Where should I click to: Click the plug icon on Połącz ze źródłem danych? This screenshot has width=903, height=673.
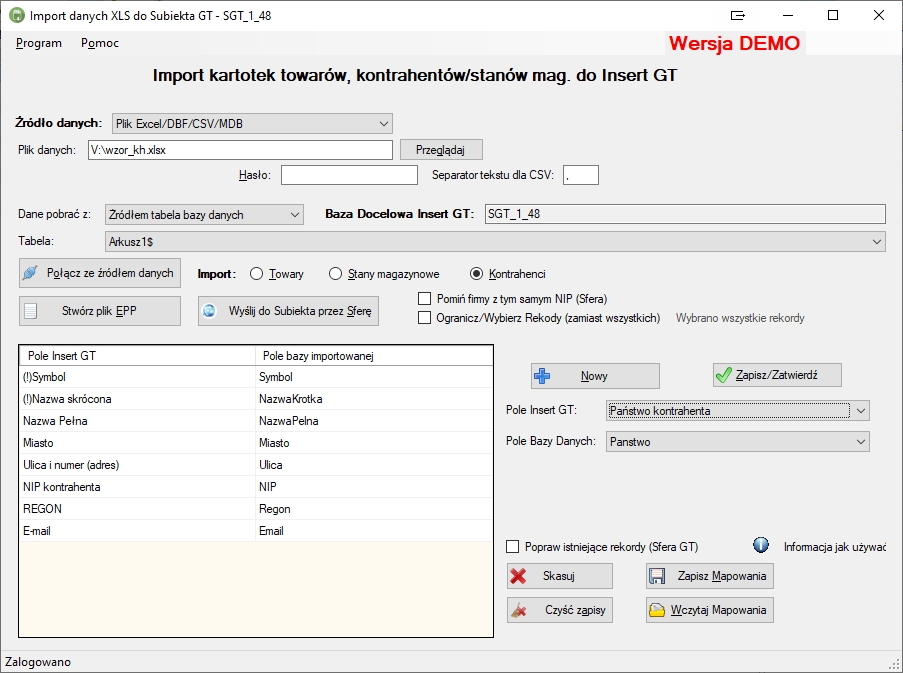[x=31, y=273]
